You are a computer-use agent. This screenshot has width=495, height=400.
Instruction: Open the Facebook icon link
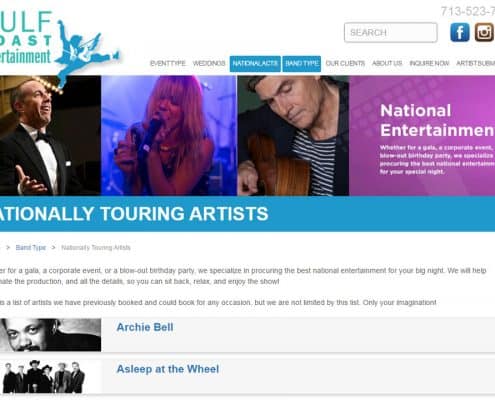pyautogui.click(x=460, y=32)
